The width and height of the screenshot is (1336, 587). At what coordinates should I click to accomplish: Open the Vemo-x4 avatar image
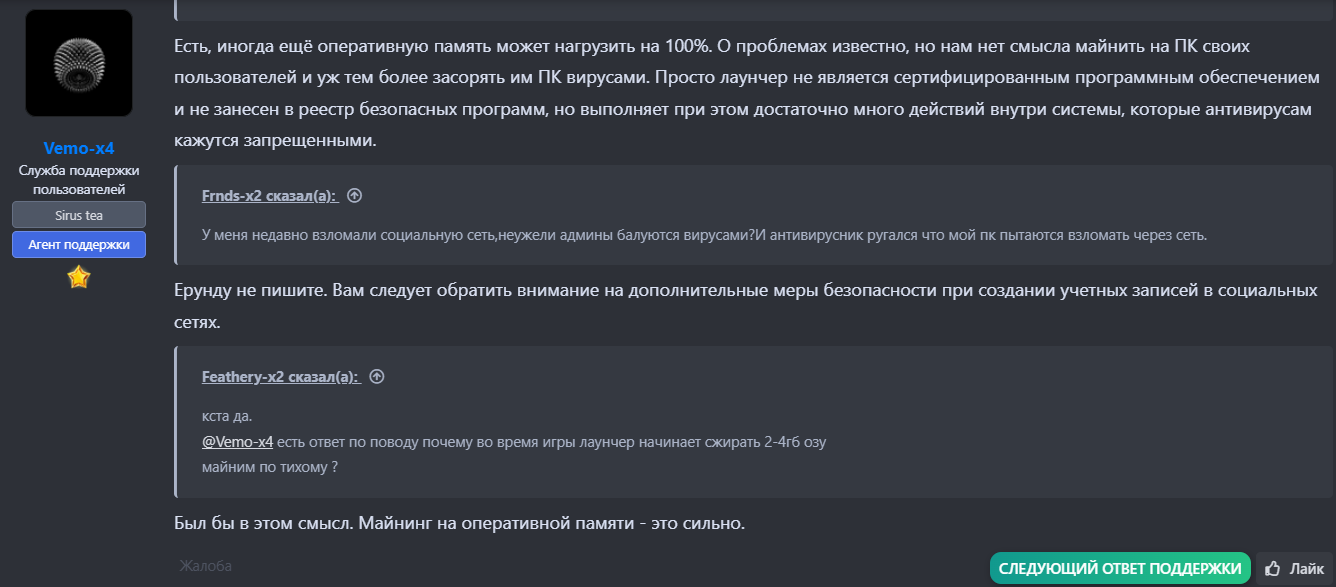click(79, 63)
